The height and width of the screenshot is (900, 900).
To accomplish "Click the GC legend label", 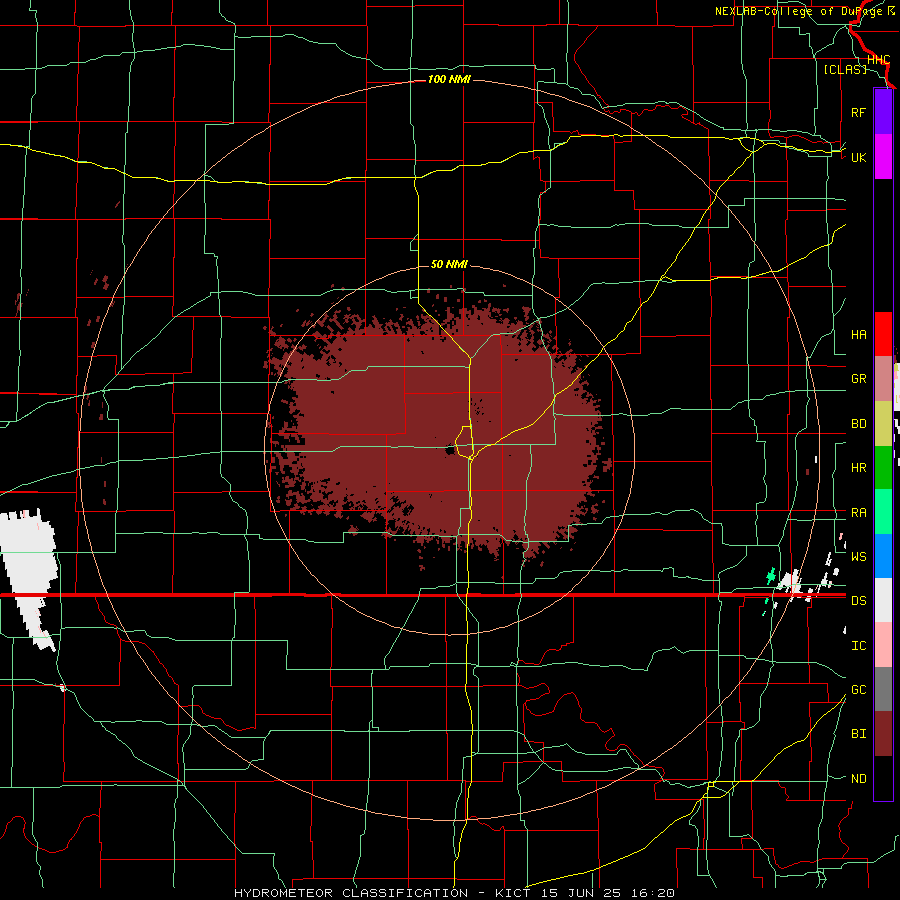I will (858, 690).
